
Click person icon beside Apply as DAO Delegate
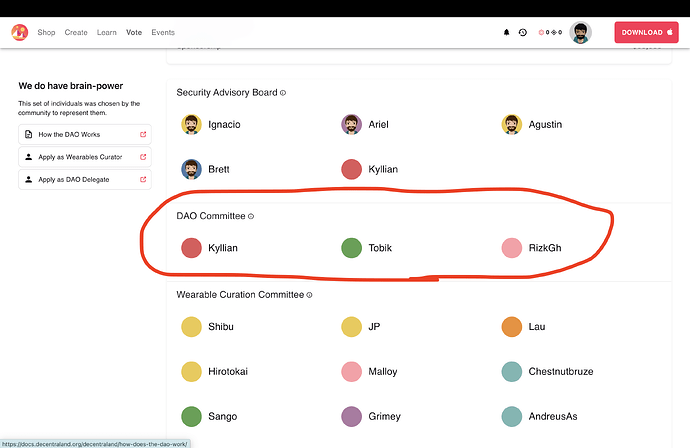coord(29,179)
